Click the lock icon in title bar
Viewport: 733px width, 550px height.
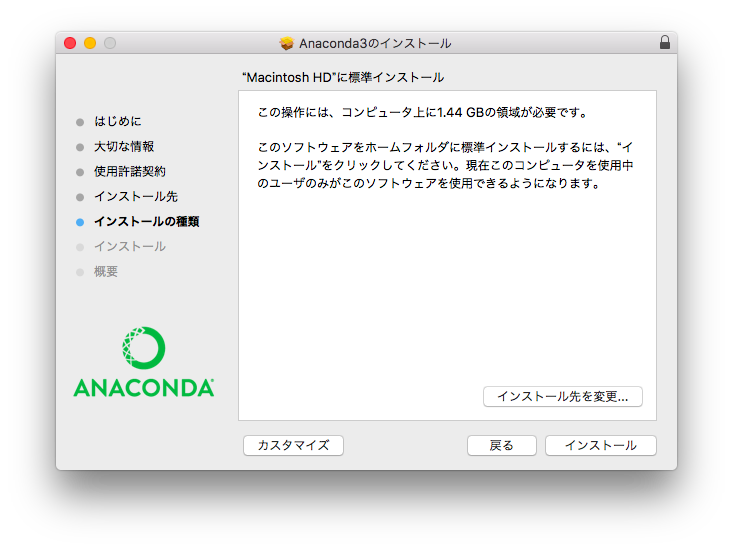pos(664,43)
